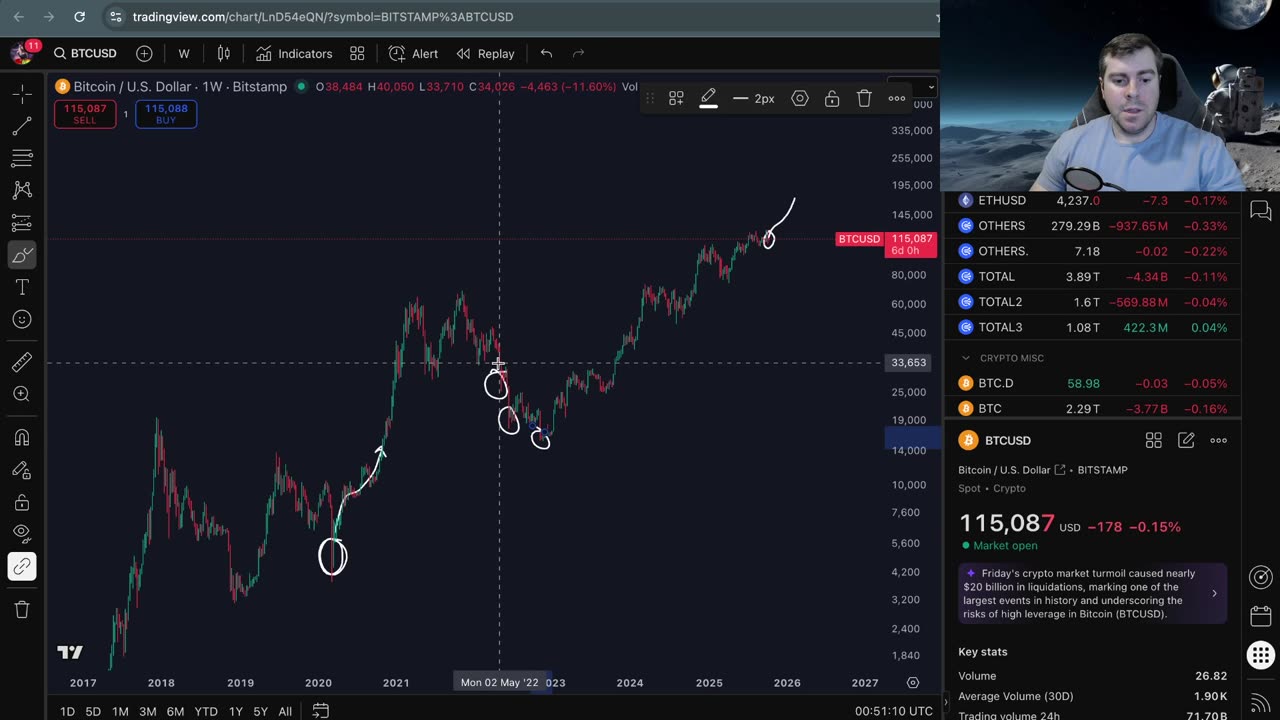Screen dimensions: 1280x720
Task: Select the ruler measure tool
Action: pyautogui.click(x=22, y=362)
